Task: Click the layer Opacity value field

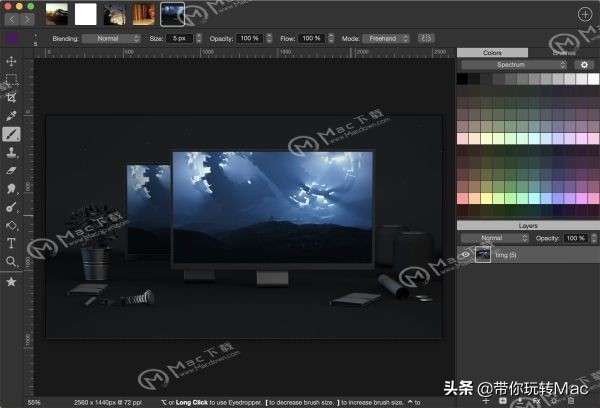Action: (576, 238)
